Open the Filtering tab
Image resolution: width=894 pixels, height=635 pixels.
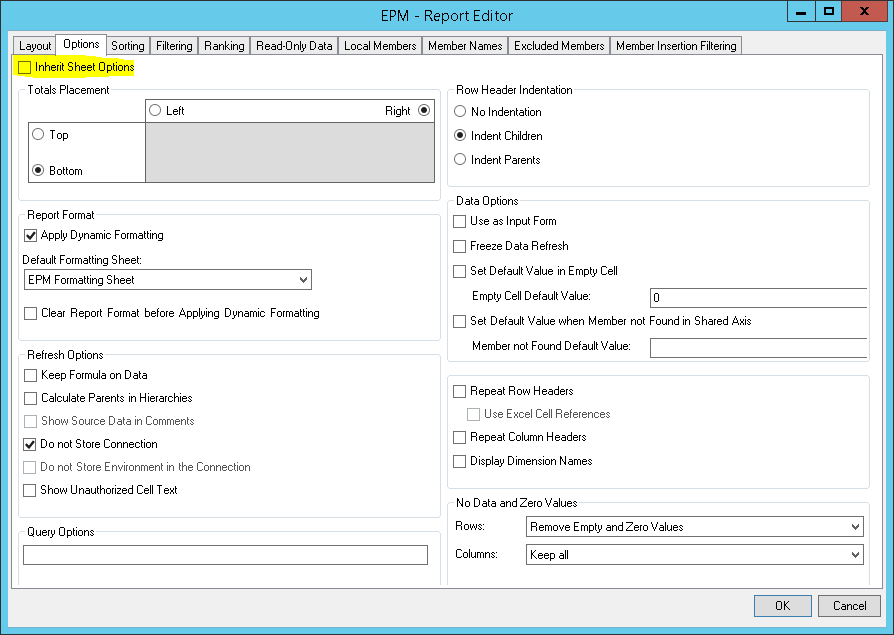pos(174,45)
